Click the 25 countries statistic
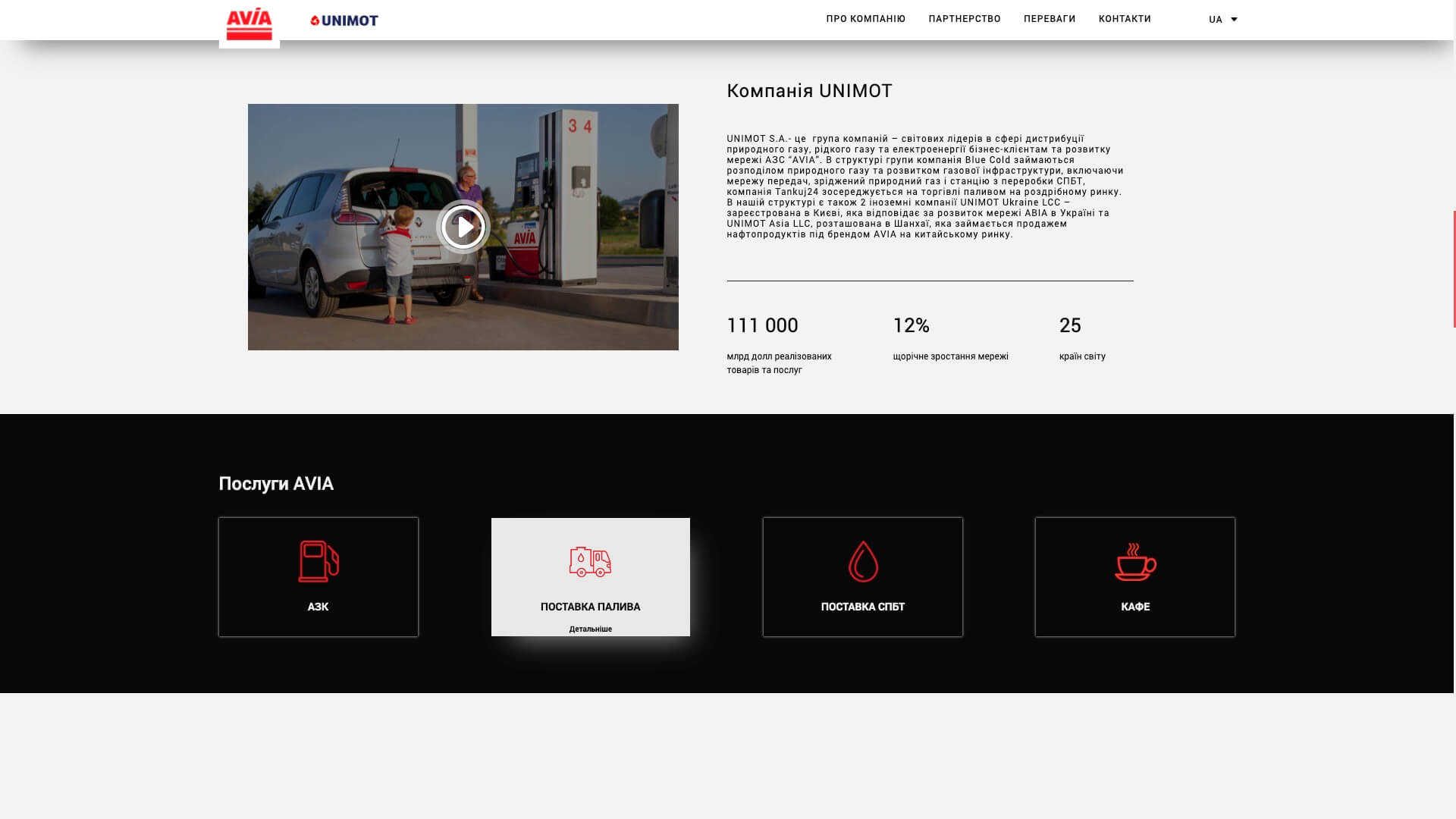 (x=1070, y=325)
